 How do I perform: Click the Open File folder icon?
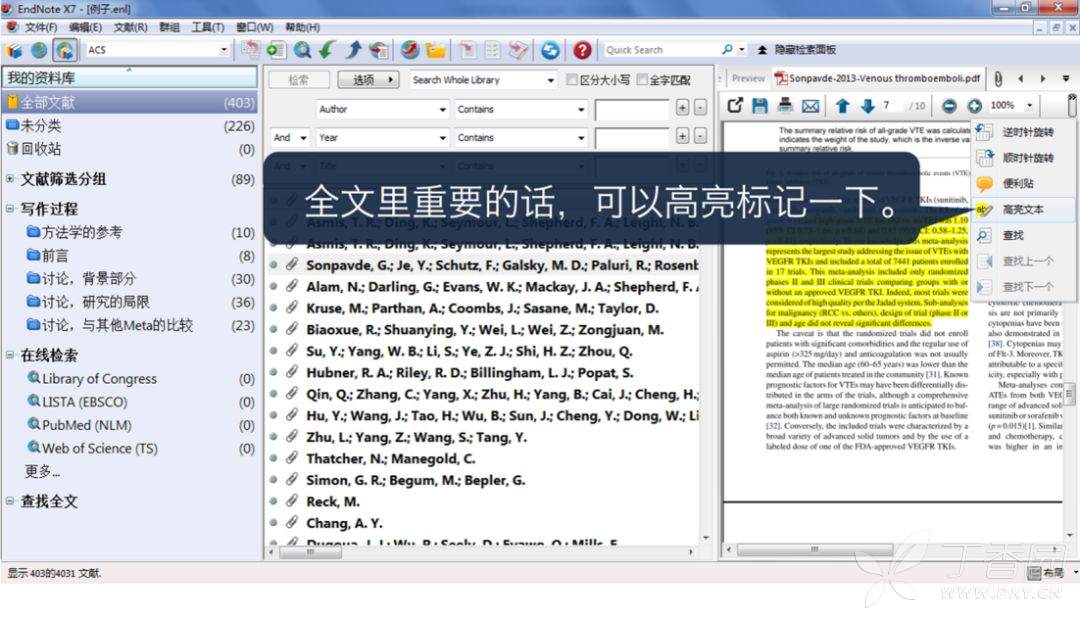coord(435,50)
